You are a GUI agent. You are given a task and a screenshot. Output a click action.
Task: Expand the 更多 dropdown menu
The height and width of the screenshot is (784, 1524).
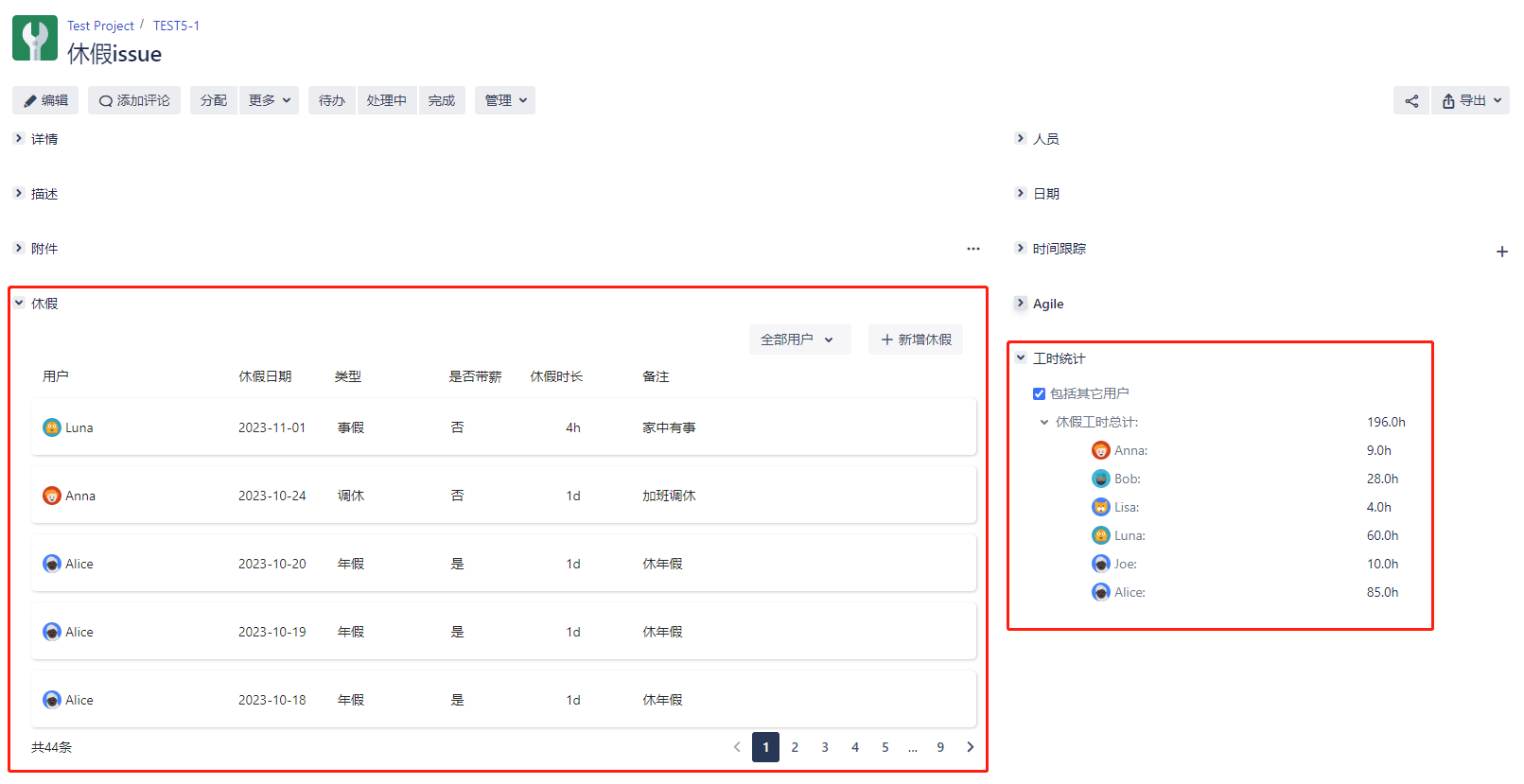click(x=269, y=100)
